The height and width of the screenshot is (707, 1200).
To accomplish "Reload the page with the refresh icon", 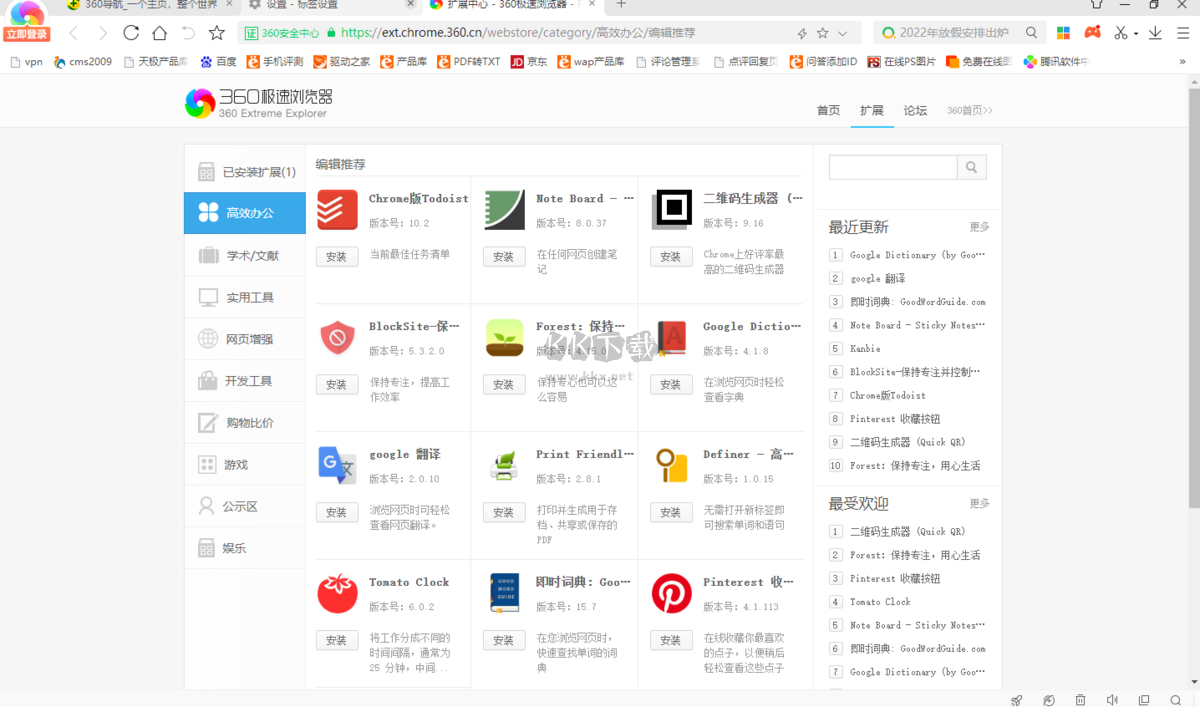I will pyautogui.click(x=131, y=33).
